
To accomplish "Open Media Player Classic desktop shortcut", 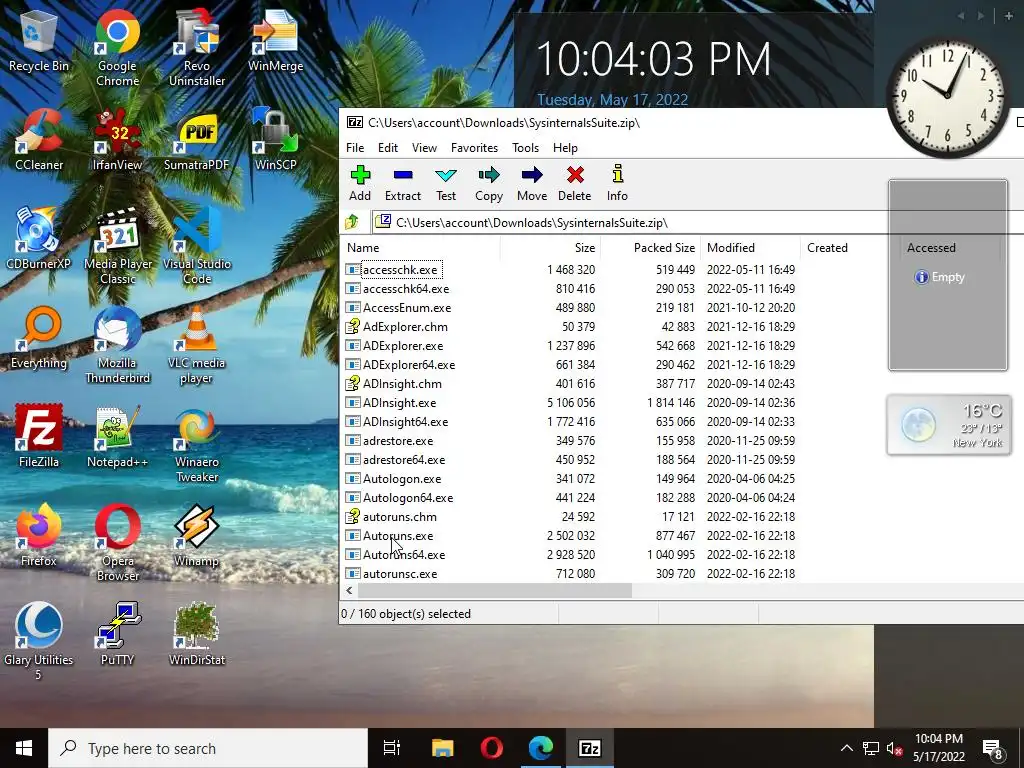I will point(118,246).
